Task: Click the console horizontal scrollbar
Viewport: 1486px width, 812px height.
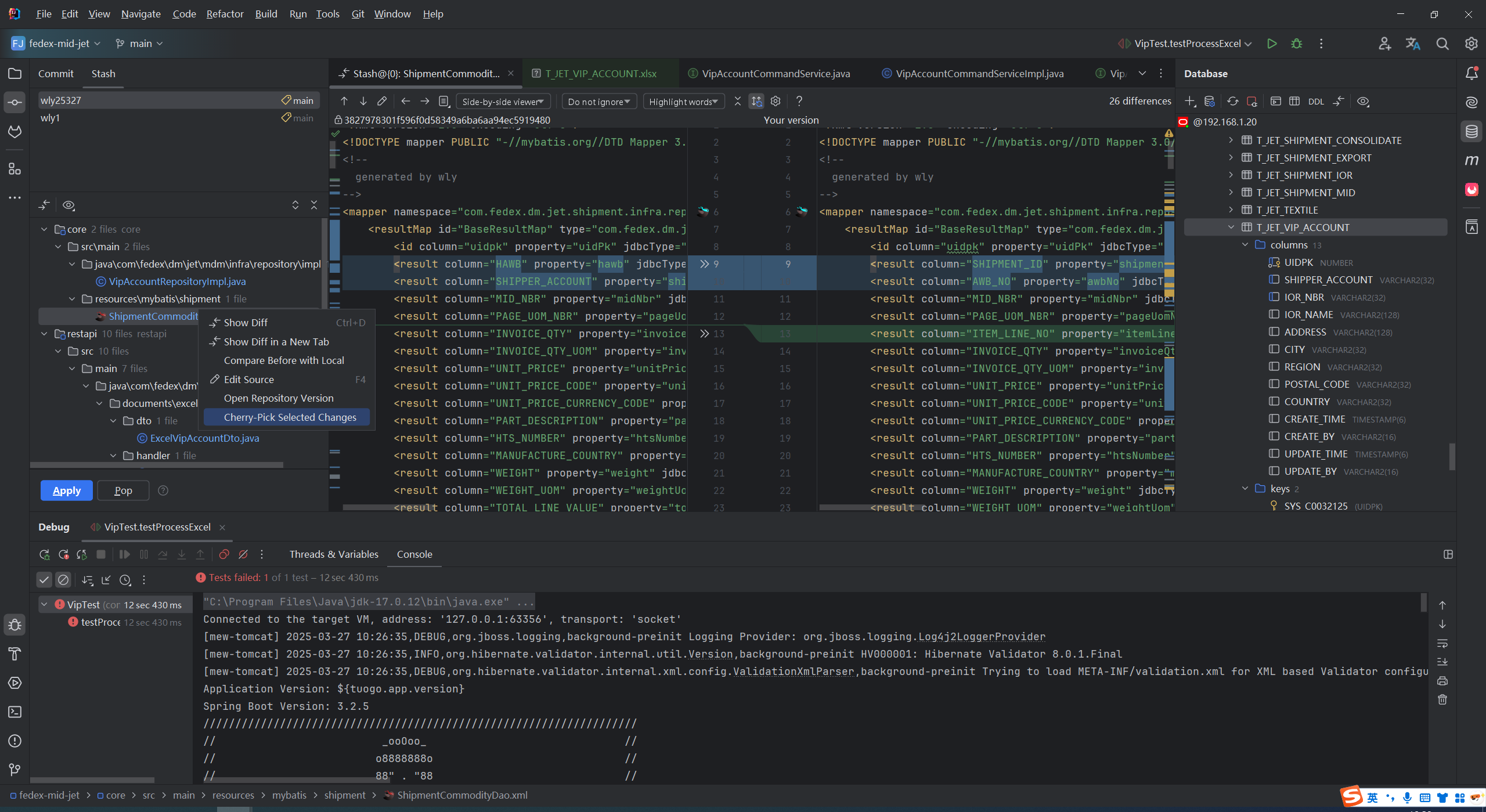Action: pos(296,779)
